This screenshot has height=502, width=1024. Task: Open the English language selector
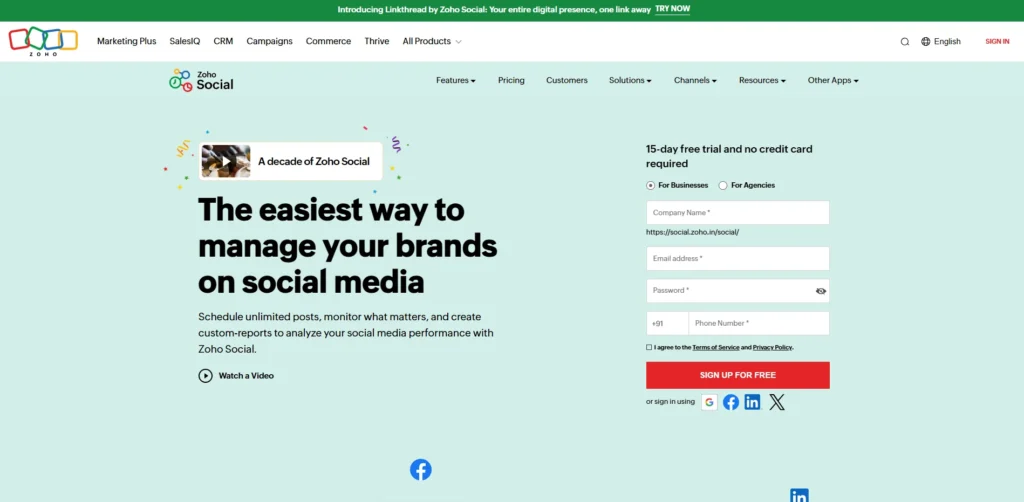click(947, 41)
